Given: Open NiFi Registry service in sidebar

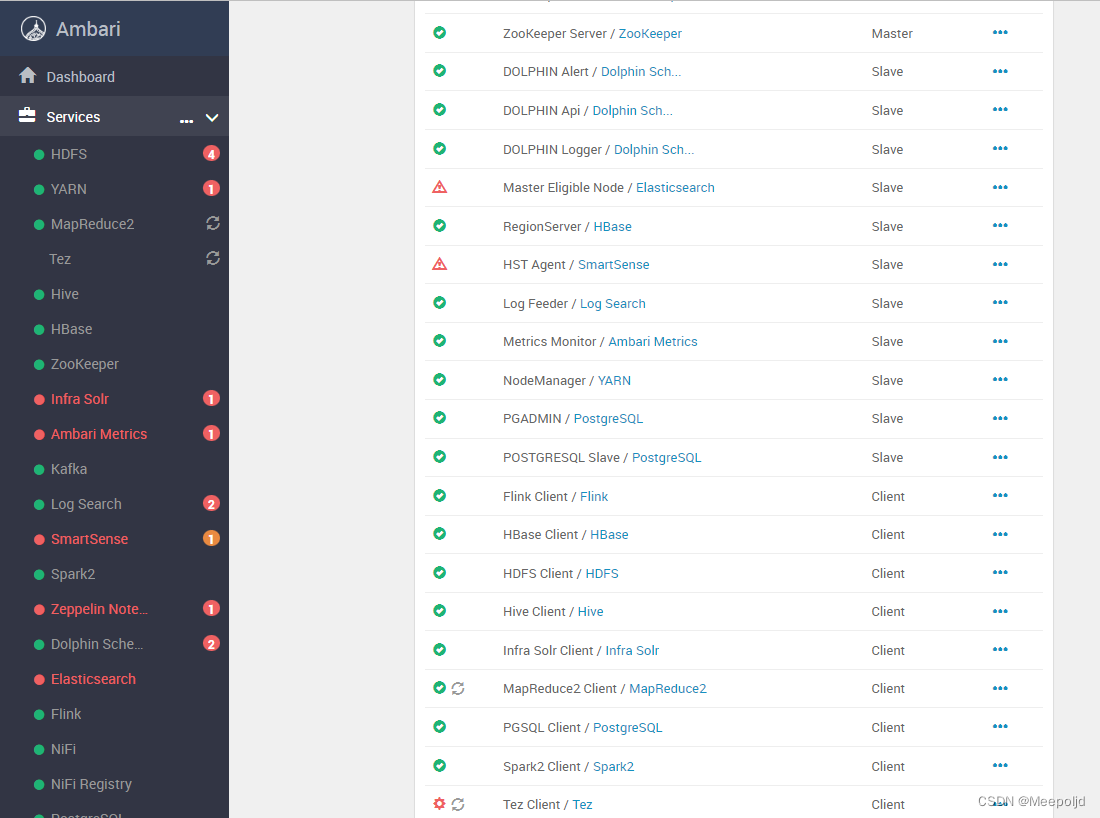Looking at the screenshot, I should 91,784.
